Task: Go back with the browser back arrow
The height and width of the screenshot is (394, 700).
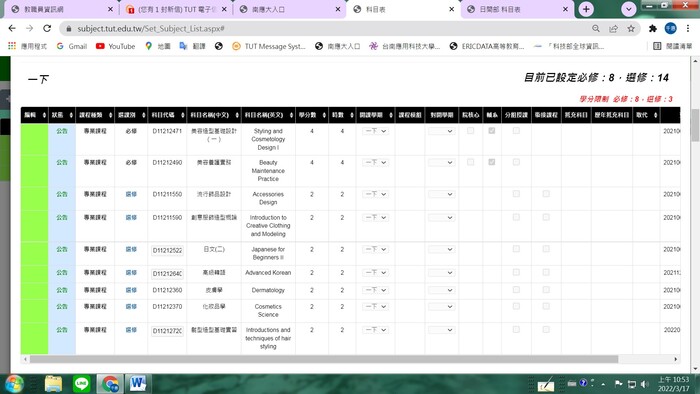Action: click(x=12, y=29)
